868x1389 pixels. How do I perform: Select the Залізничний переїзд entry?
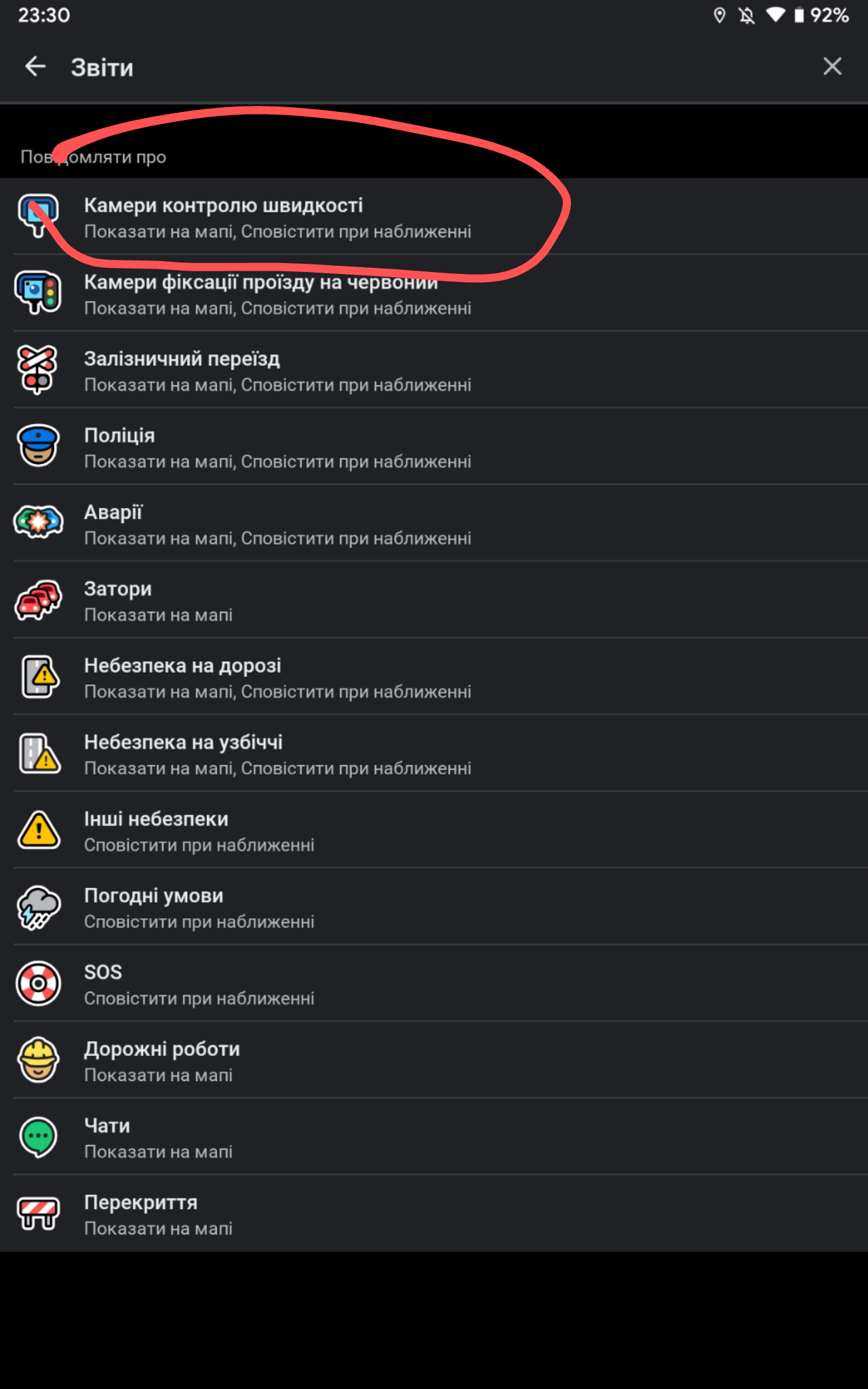pos(277,371)
